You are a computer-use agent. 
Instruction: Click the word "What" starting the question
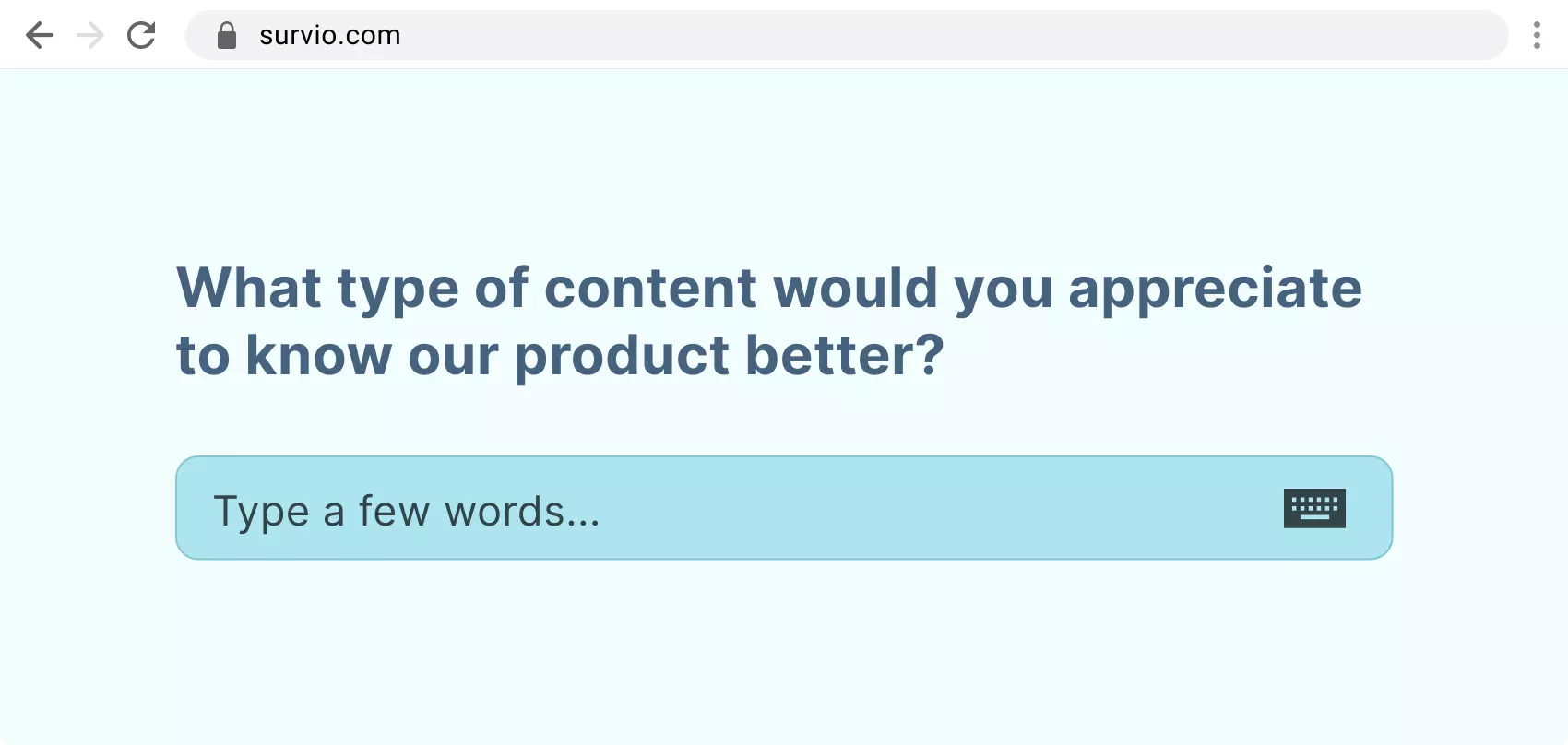point(249,289)
